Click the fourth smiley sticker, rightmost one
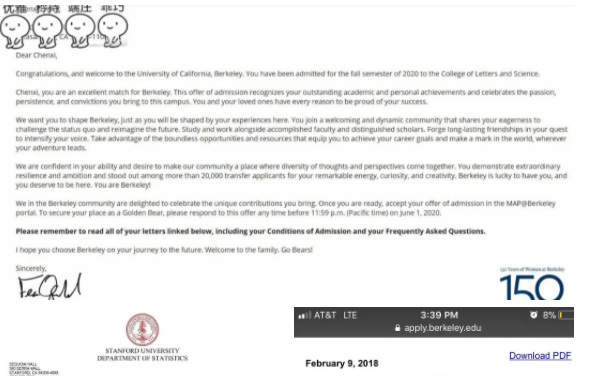The image size is (601, 376). pos(113,31)
